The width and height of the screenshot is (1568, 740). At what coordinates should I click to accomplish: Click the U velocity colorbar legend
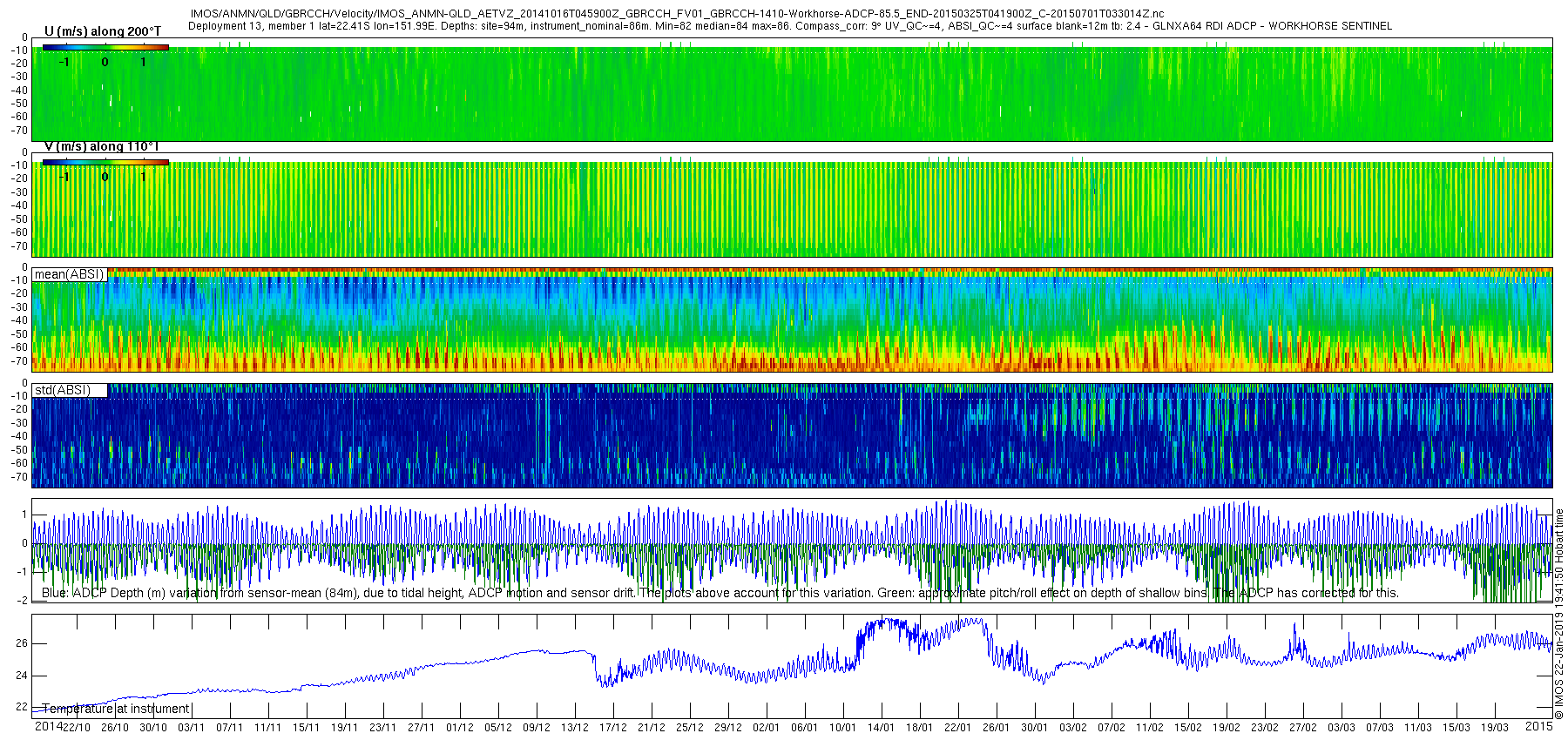(x=105, y=48)
